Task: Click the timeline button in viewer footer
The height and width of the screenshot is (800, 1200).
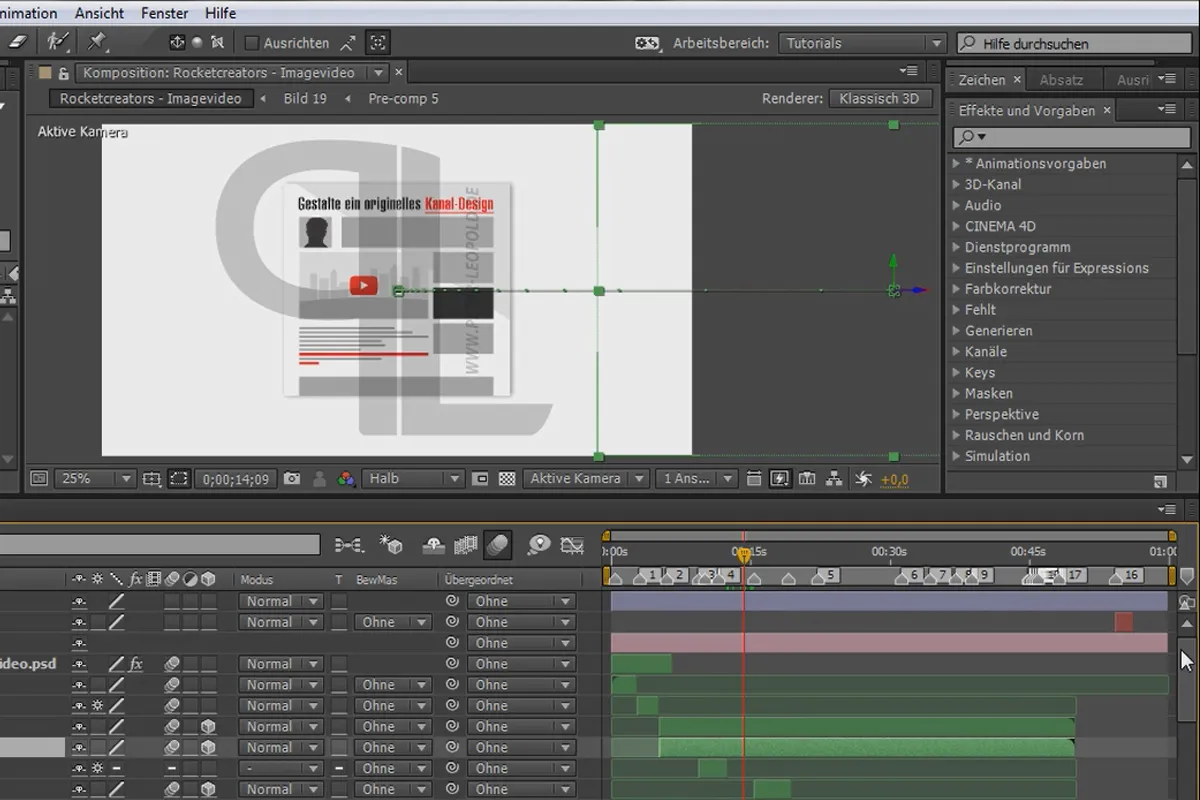Action: [x=807, y=479]
